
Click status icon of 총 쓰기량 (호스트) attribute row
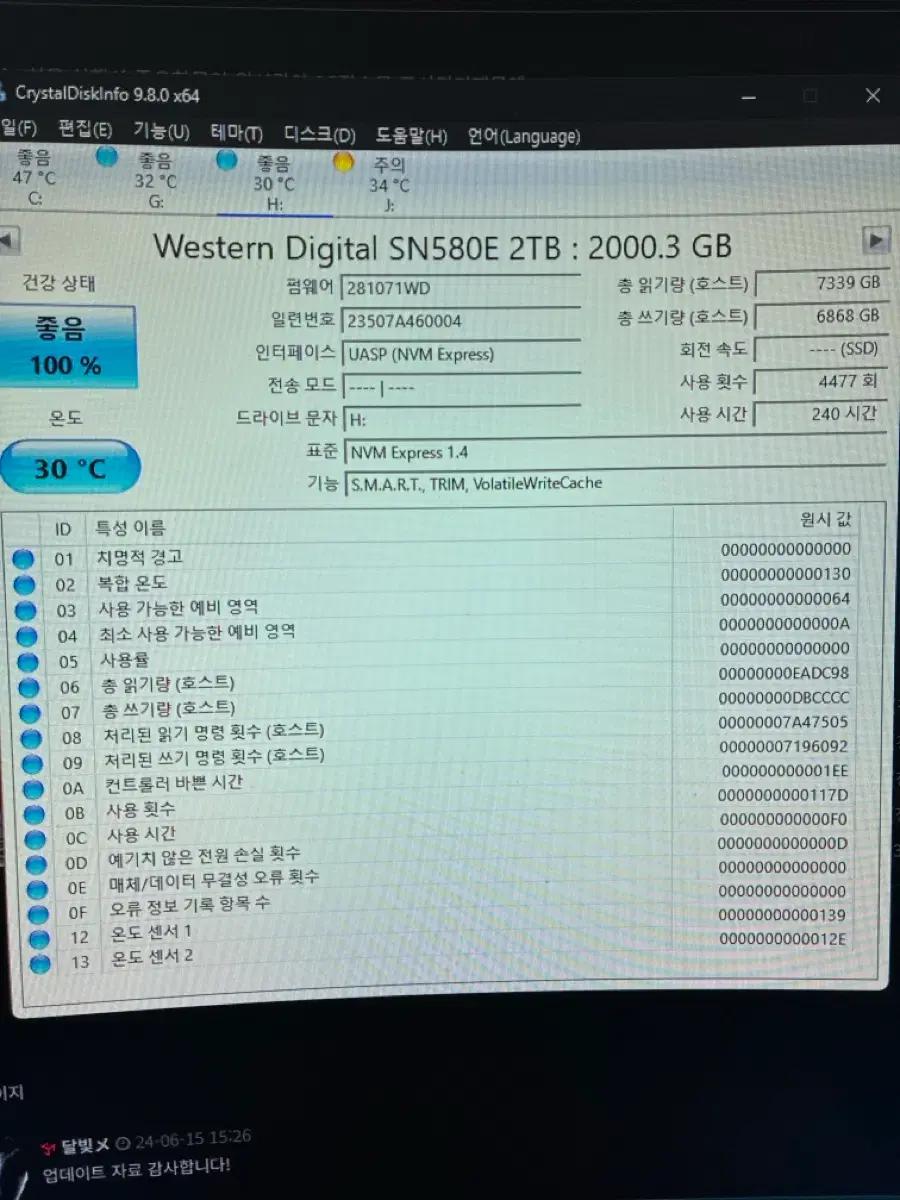(x=30, y=713)
